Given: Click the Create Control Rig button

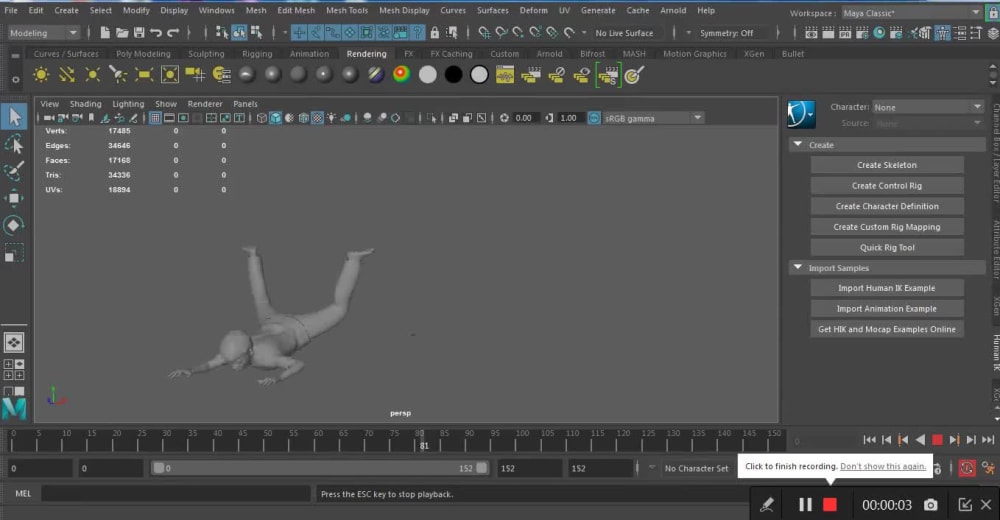Looking at the screenshot, I should click(x=887, y=186).
